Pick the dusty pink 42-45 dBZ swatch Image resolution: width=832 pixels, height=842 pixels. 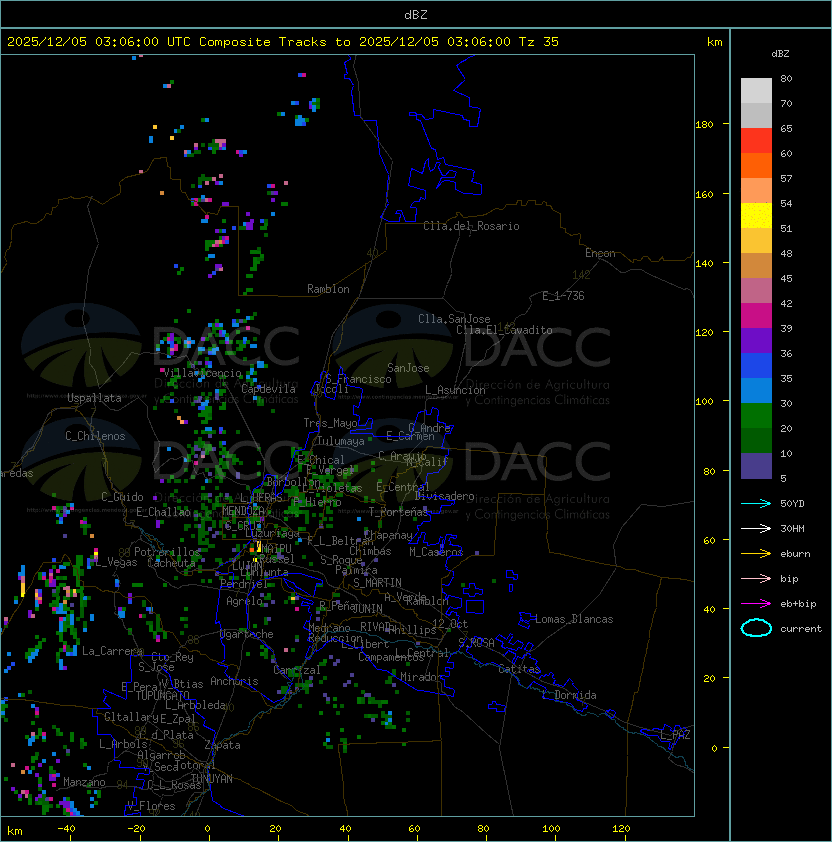click(x=756, y=291)
